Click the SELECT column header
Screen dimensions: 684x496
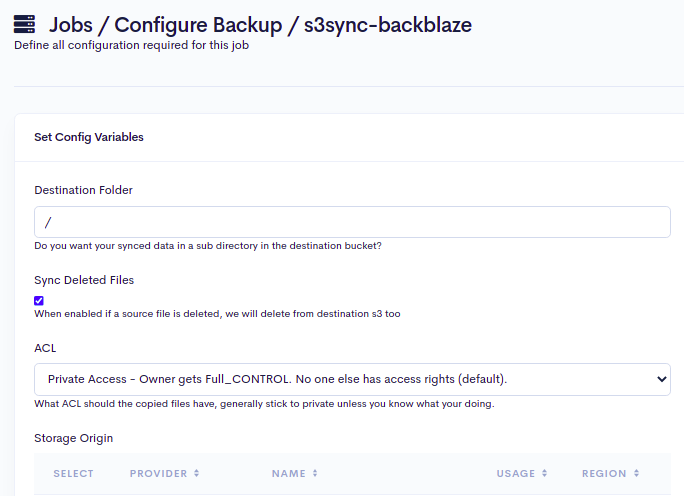[73, 474]
